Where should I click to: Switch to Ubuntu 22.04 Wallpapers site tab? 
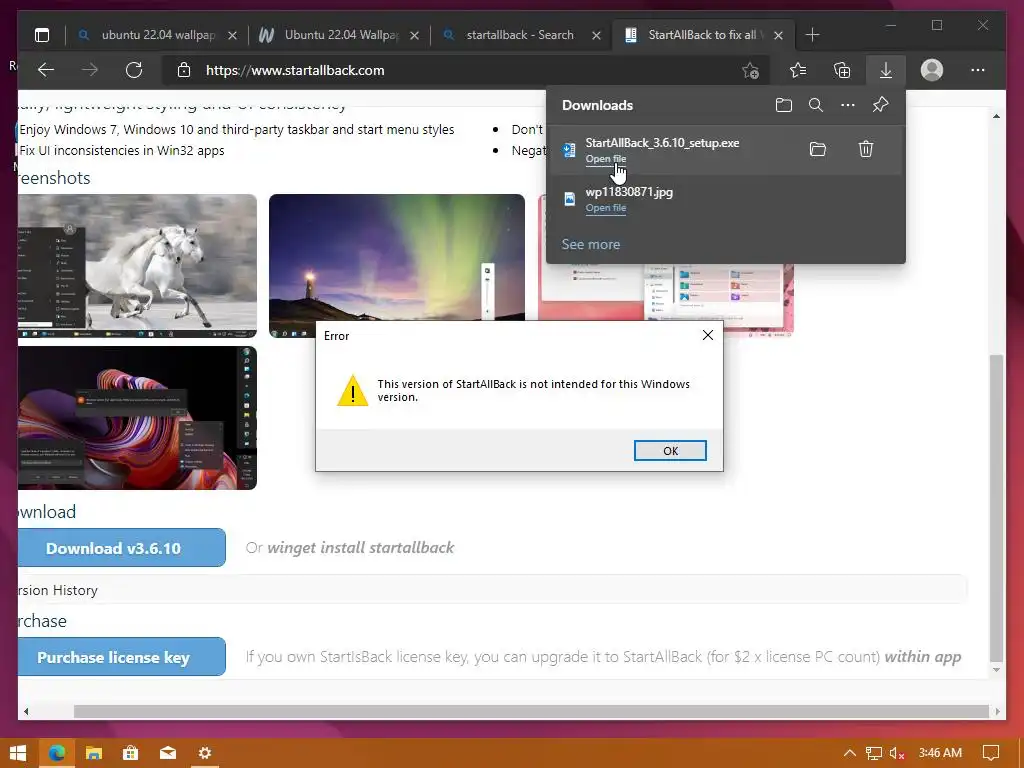coord(340,35)
